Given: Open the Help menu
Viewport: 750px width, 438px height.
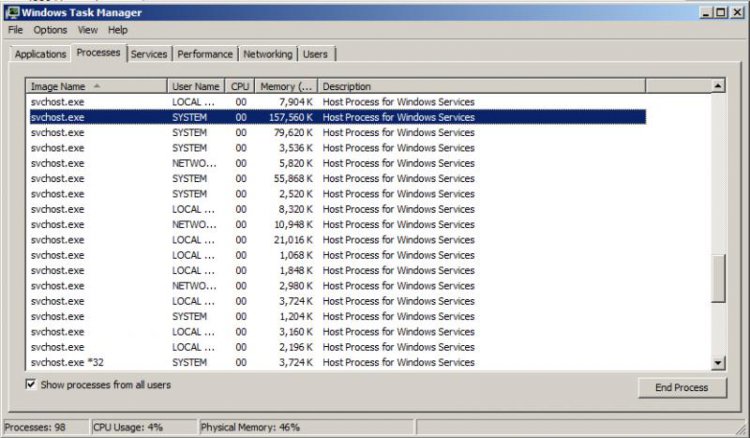Looking at the screenshot, I should [118, 30].
